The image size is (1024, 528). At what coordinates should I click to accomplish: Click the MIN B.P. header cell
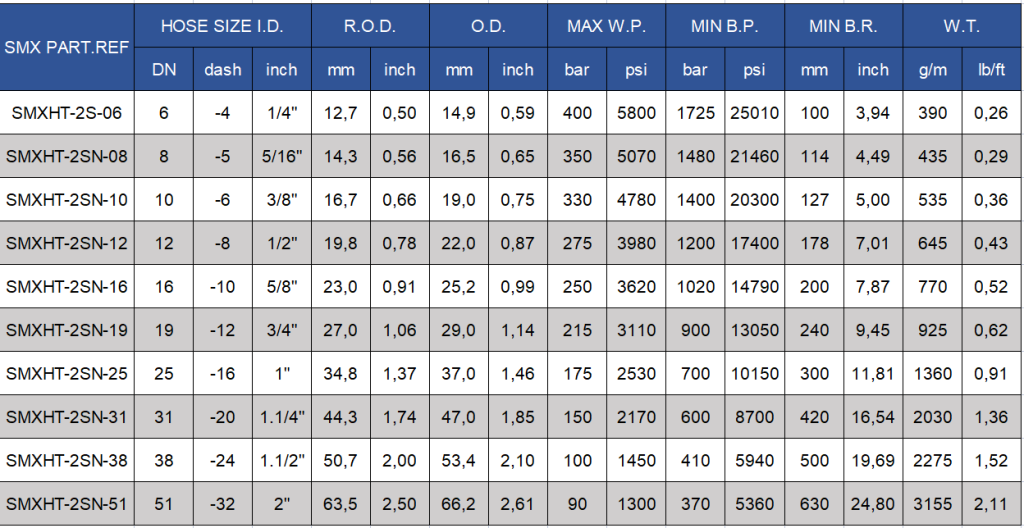point(725,26)
